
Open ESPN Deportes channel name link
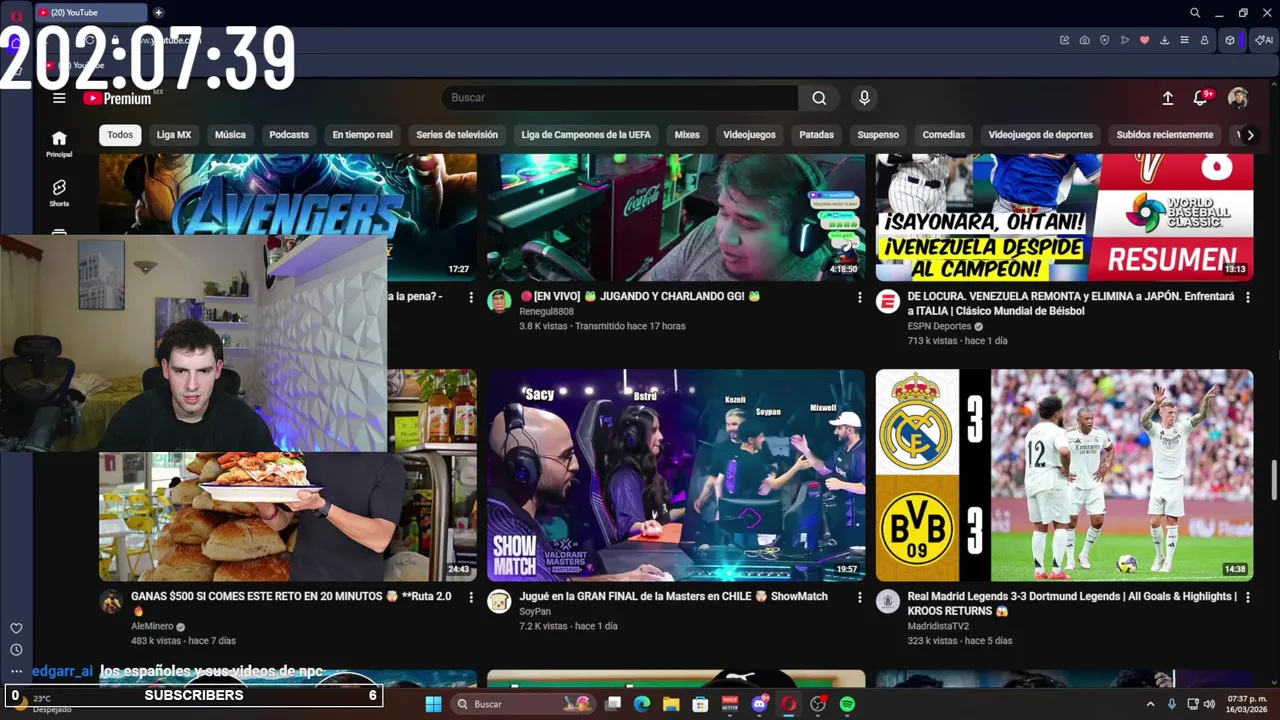939,326
